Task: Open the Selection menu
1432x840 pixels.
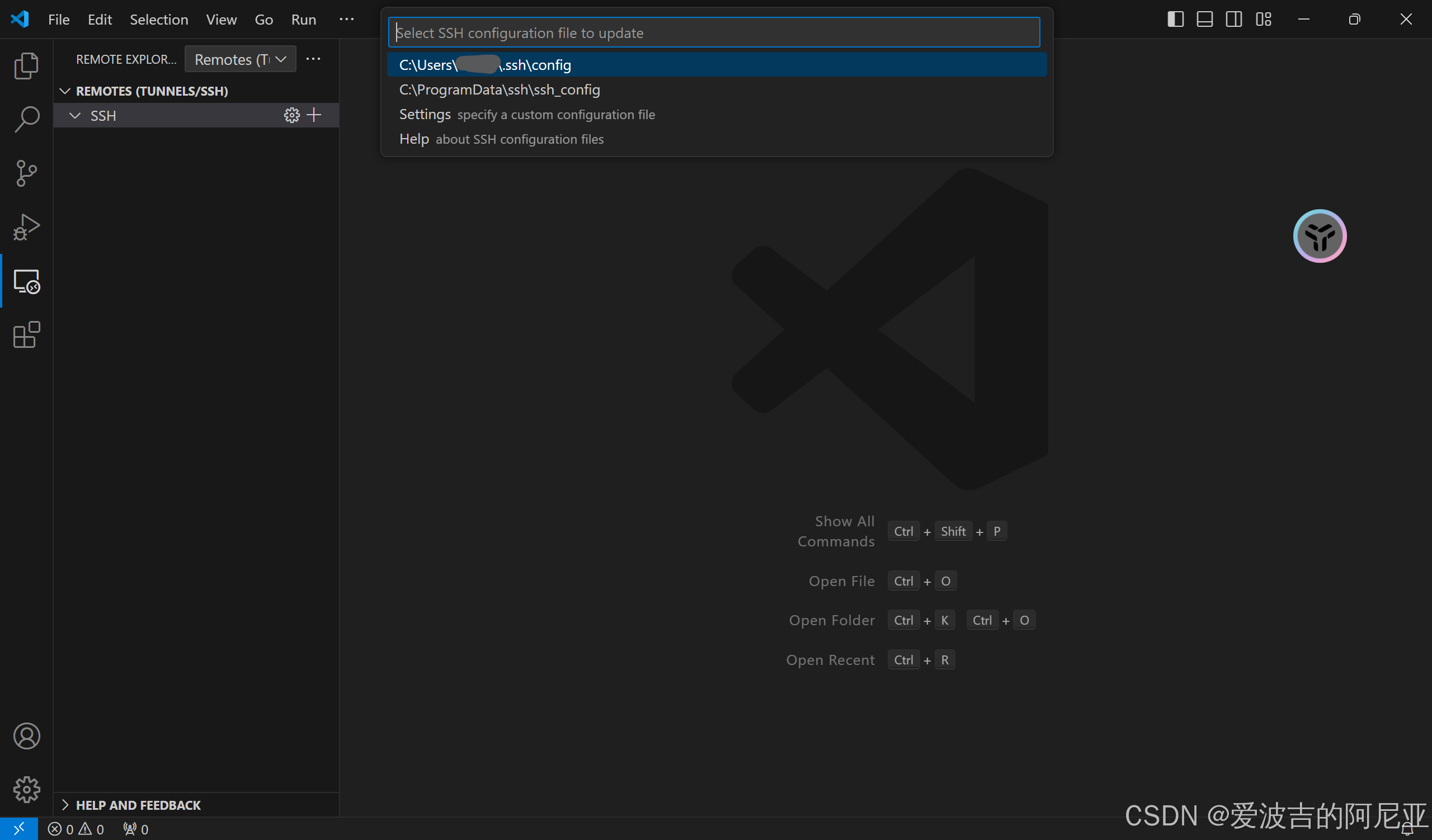Action: tap(158, 20)
